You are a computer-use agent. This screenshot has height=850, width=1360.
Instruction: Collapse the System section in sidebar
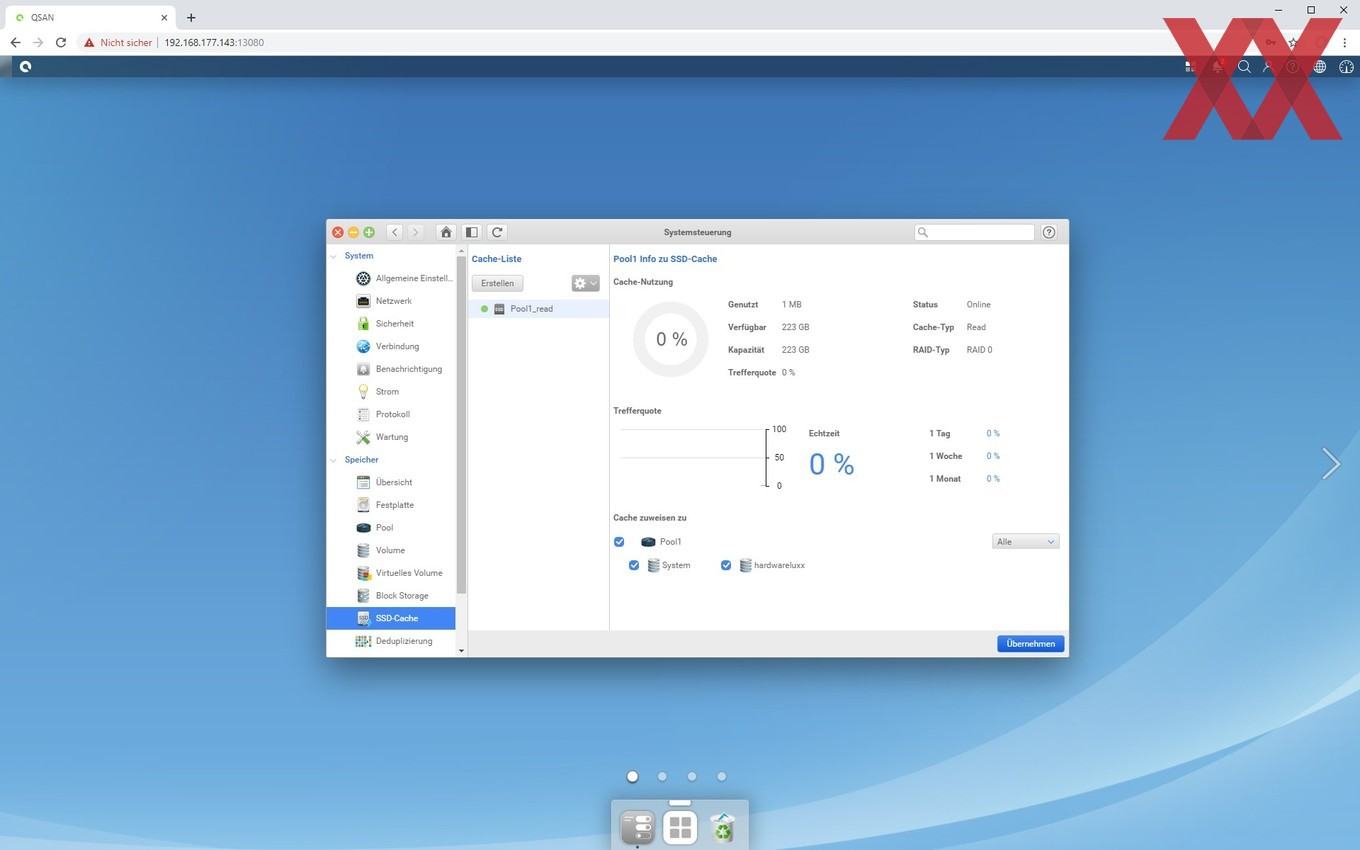tap(334, 256)
